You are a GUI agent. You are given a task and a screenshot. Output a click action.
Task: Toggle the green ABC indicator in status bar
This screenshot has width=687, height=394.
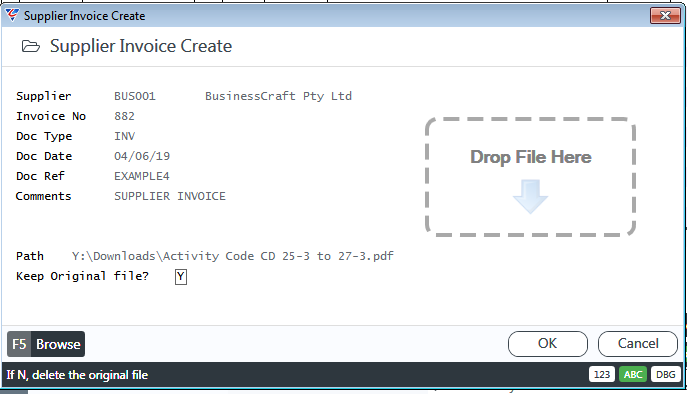[x=633, y=375]
